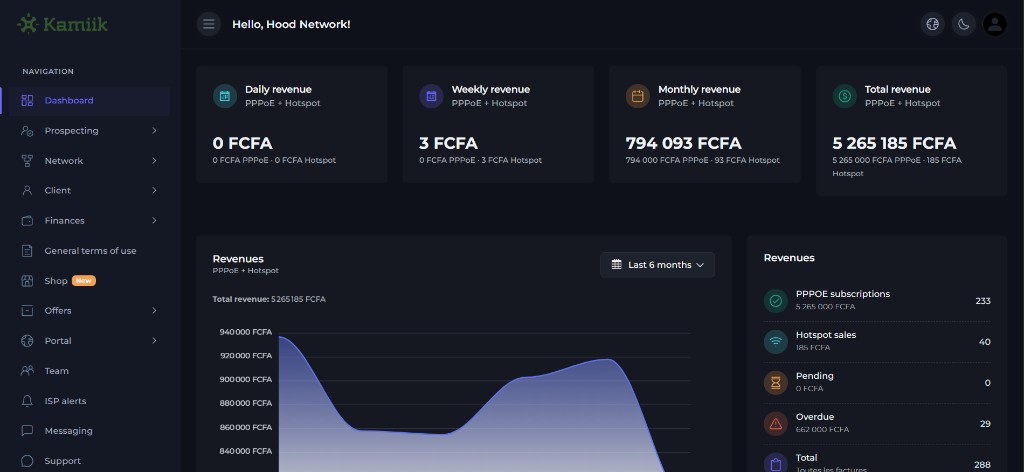Image resolution: width=1024 pixels, height=472 pixels.
Task: Click the Hotspot sales count 40
Action: point(984,342)
